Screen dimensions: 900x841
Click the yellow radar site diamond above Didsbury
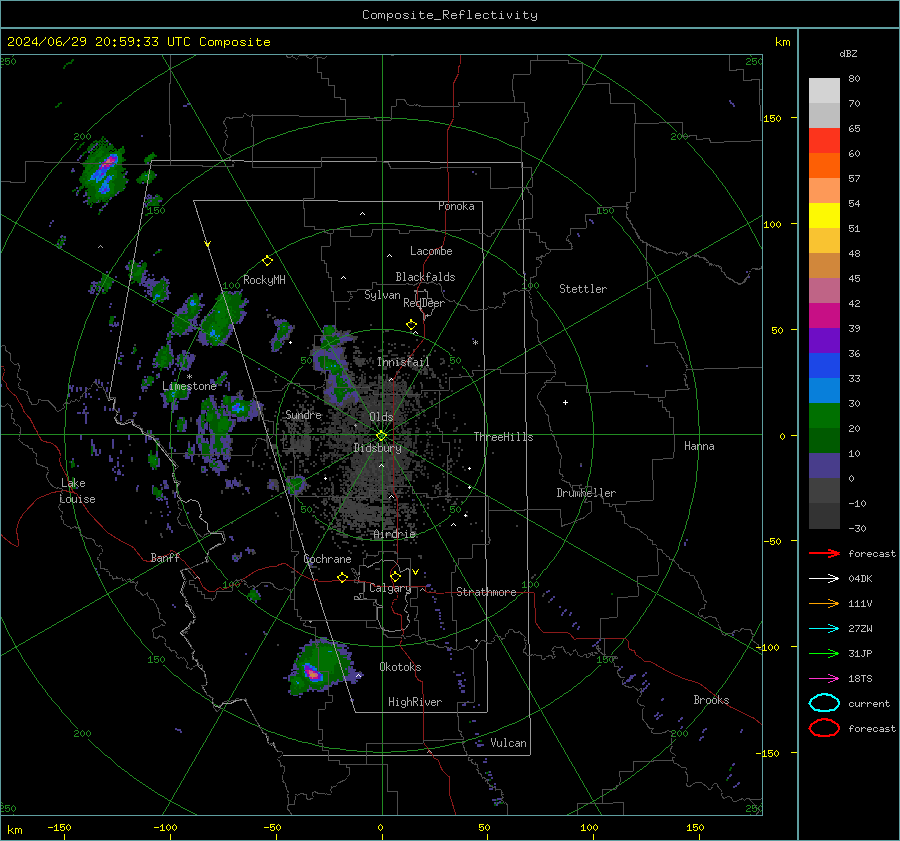pos(381,436)
